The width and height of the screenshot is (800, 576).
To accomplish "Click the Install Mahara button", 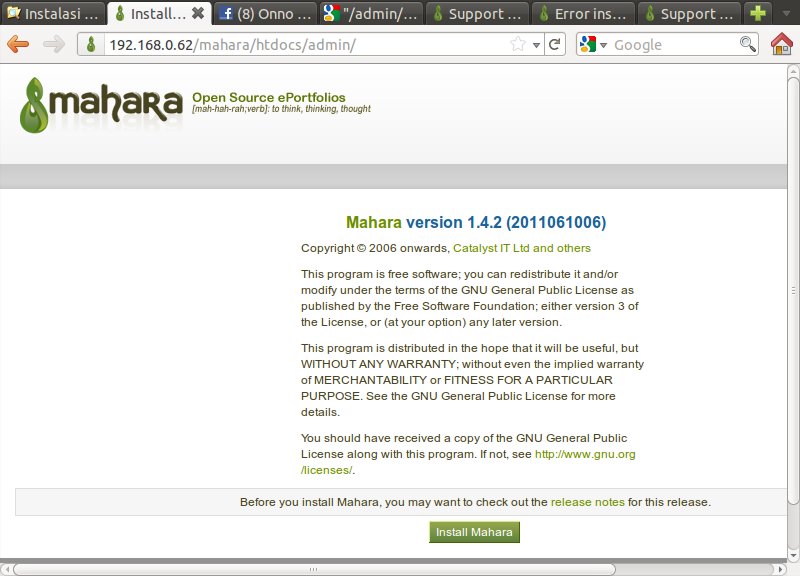I will 474,532.
